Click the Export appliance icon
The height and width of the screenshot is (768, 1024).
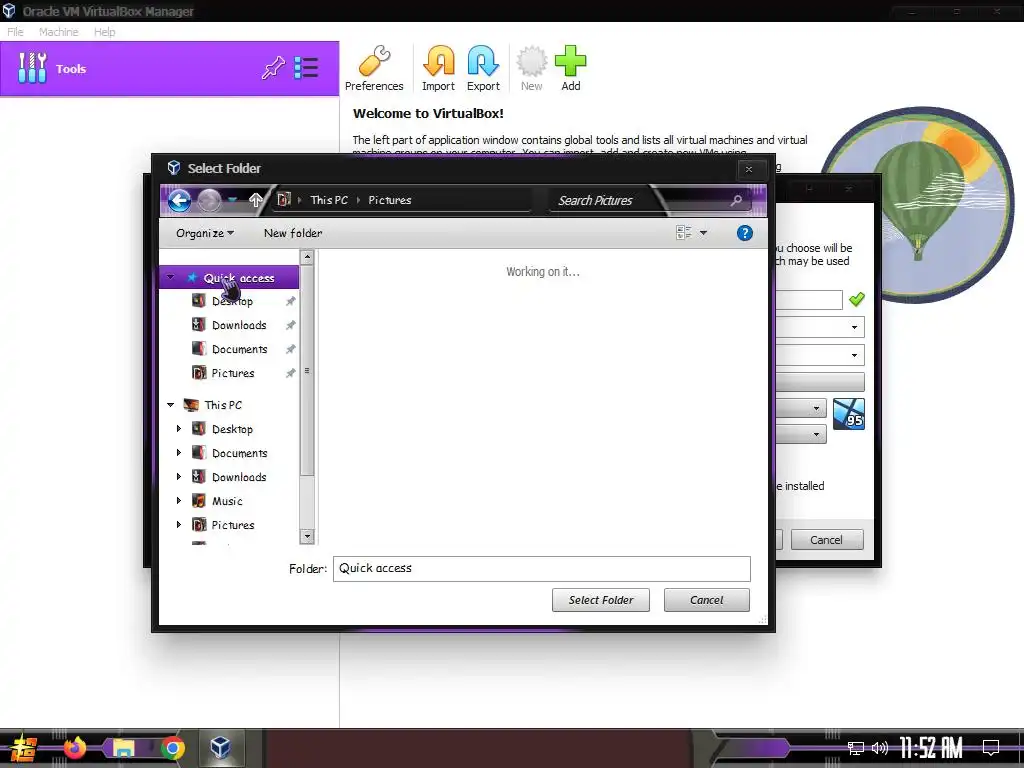pos(483,69)
